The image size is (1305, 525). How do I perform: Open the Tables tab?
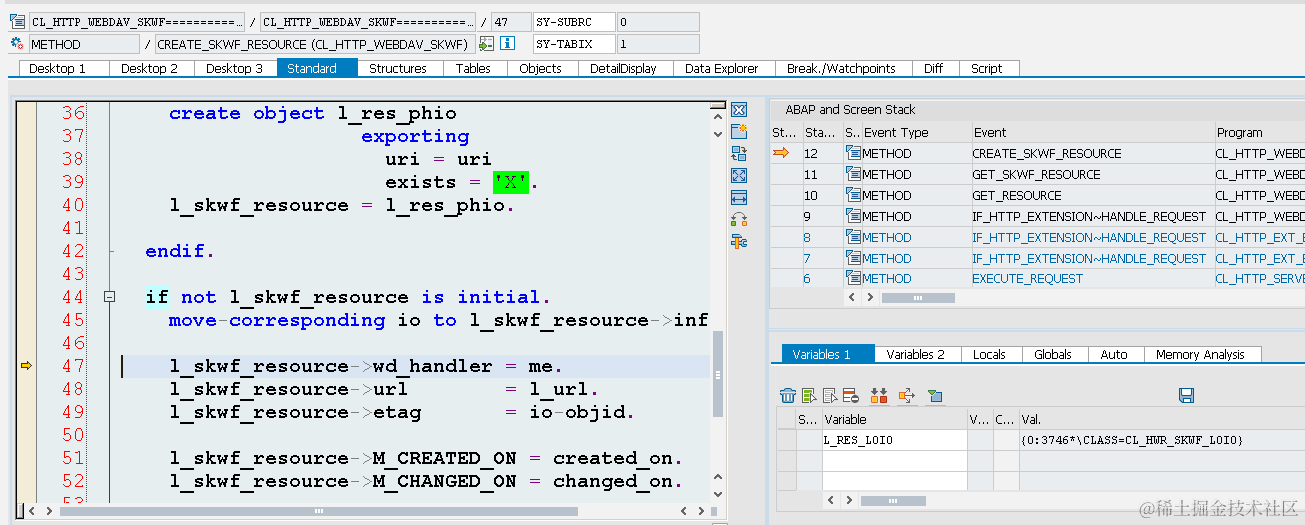(473, 68)
